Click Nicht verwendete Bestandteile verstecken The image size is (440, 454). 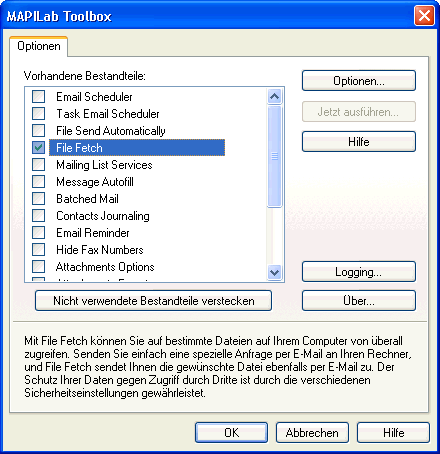coord(153,301)
